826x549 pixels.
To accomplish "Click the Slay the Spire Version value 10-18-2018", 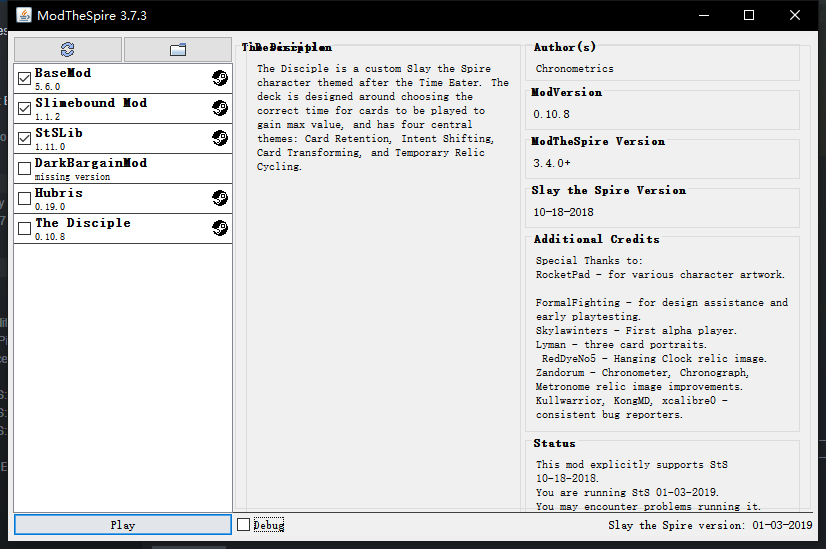I will pyautogui.click(x=563, y=212).
